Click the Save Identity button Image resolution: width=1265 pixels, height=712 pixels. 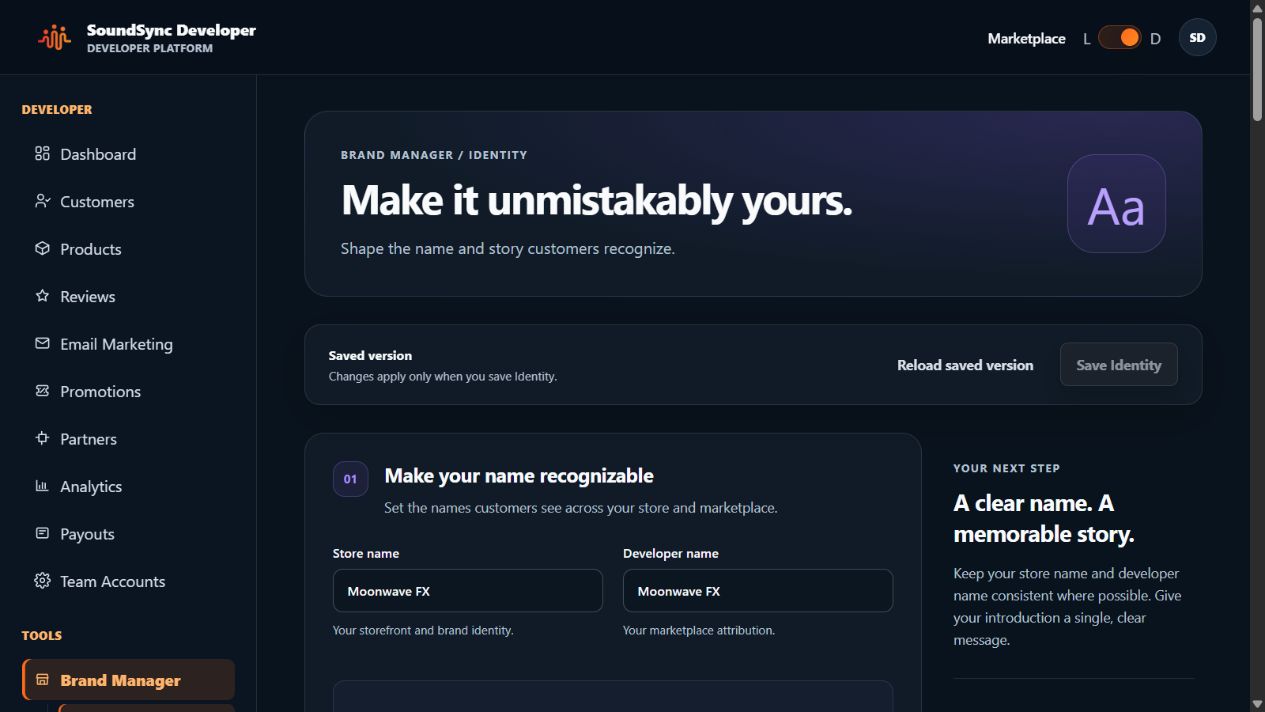1118,365
